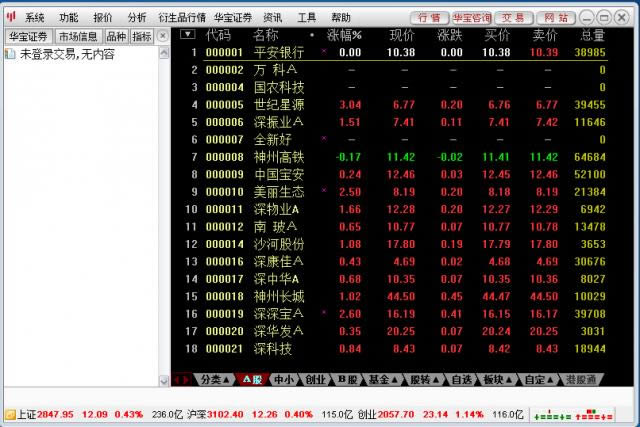Sort by the 买价 column header
640x427 pixels.
tap(497, 35)
